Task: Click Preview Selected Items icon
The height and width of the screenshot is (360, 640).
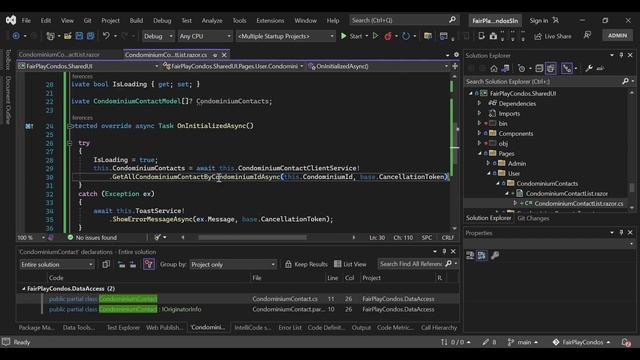Action: tap(600, 69)
